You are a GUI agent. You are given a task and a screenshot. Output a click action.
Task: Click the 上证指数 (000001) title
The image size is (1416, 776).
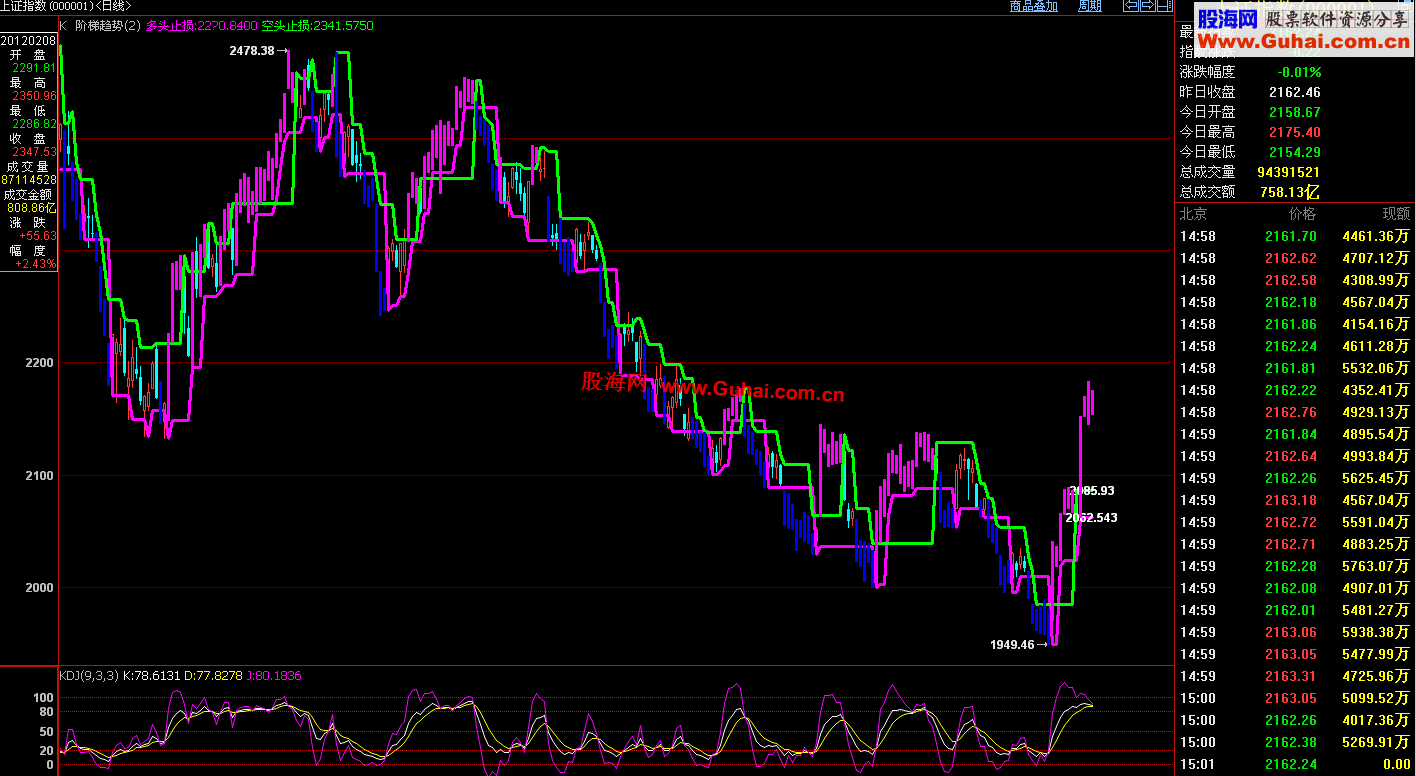66,6
